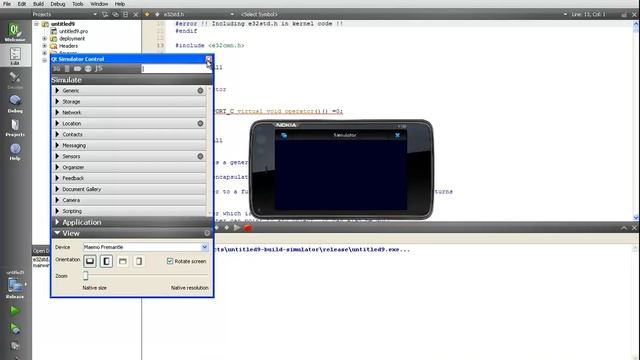Collapse the untitled9 project node
Image resolution: width=640 pixels, height=360 pixels.
(36, 24)
